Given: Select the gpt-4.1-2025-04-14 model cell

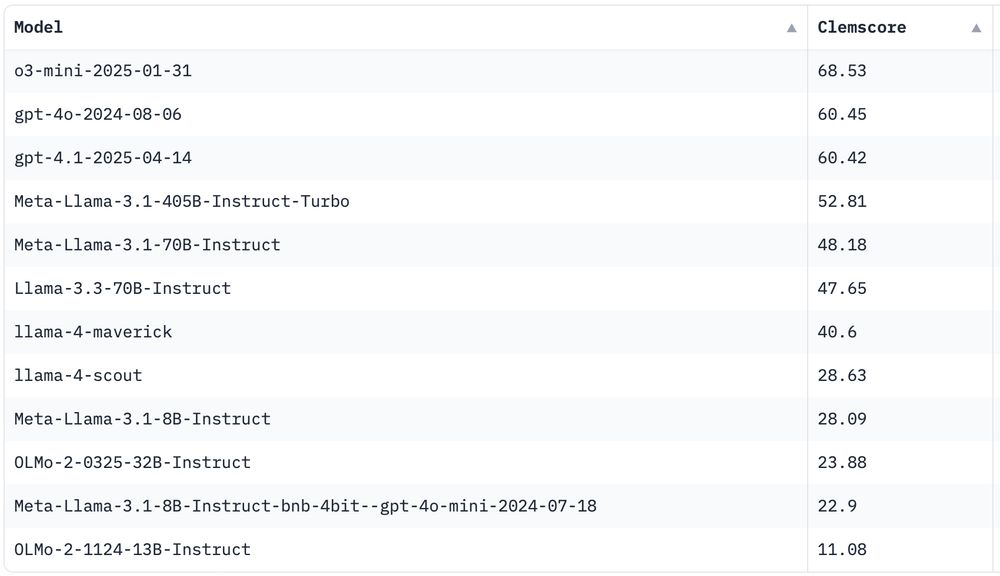Looking at the screenshot, I should tap(406, 158).
